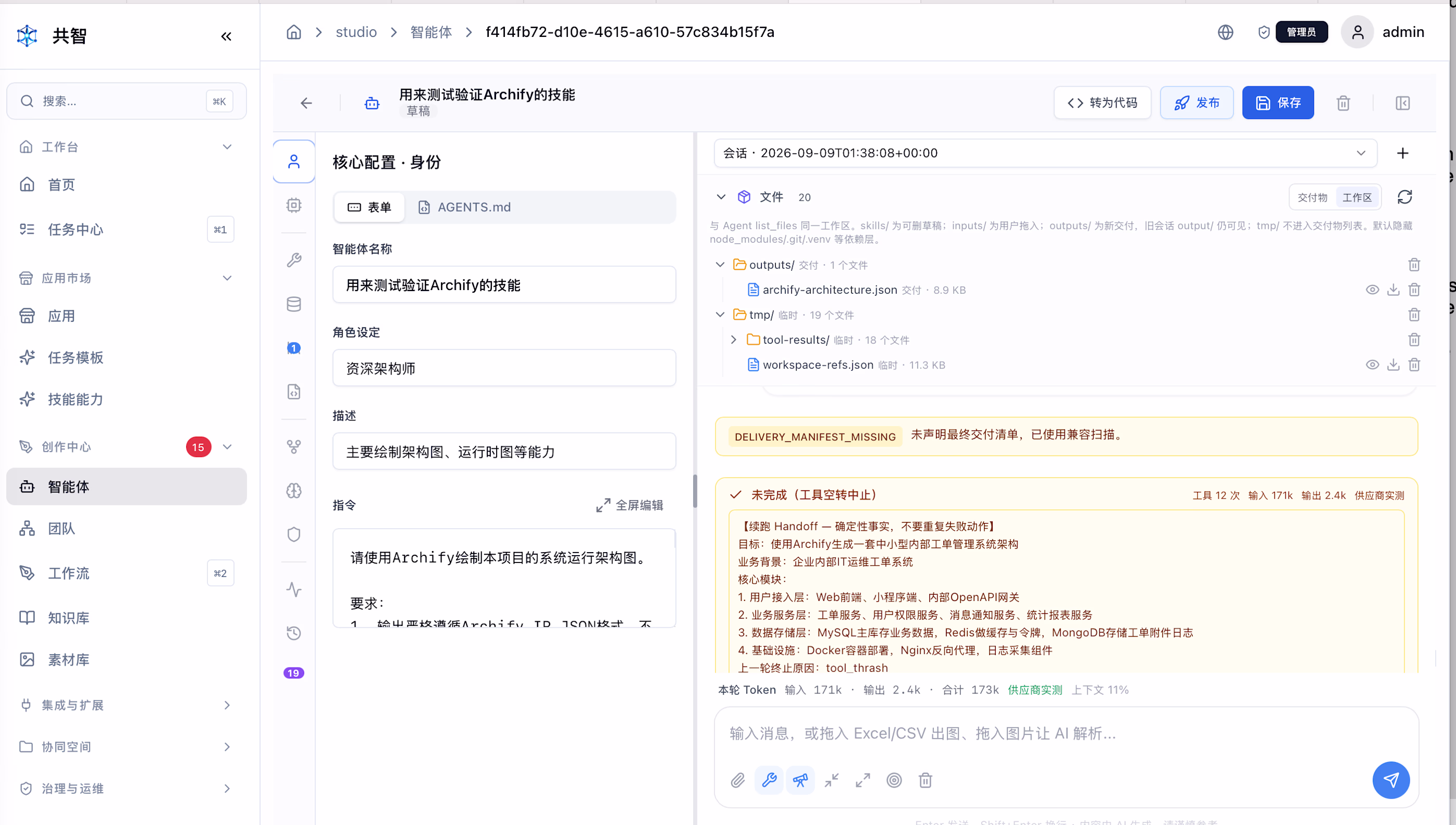The height and width of the screenshot is (825, 1456).
Task: Click the wrench tools icon in config sidebar
Action: pos(294,260)
